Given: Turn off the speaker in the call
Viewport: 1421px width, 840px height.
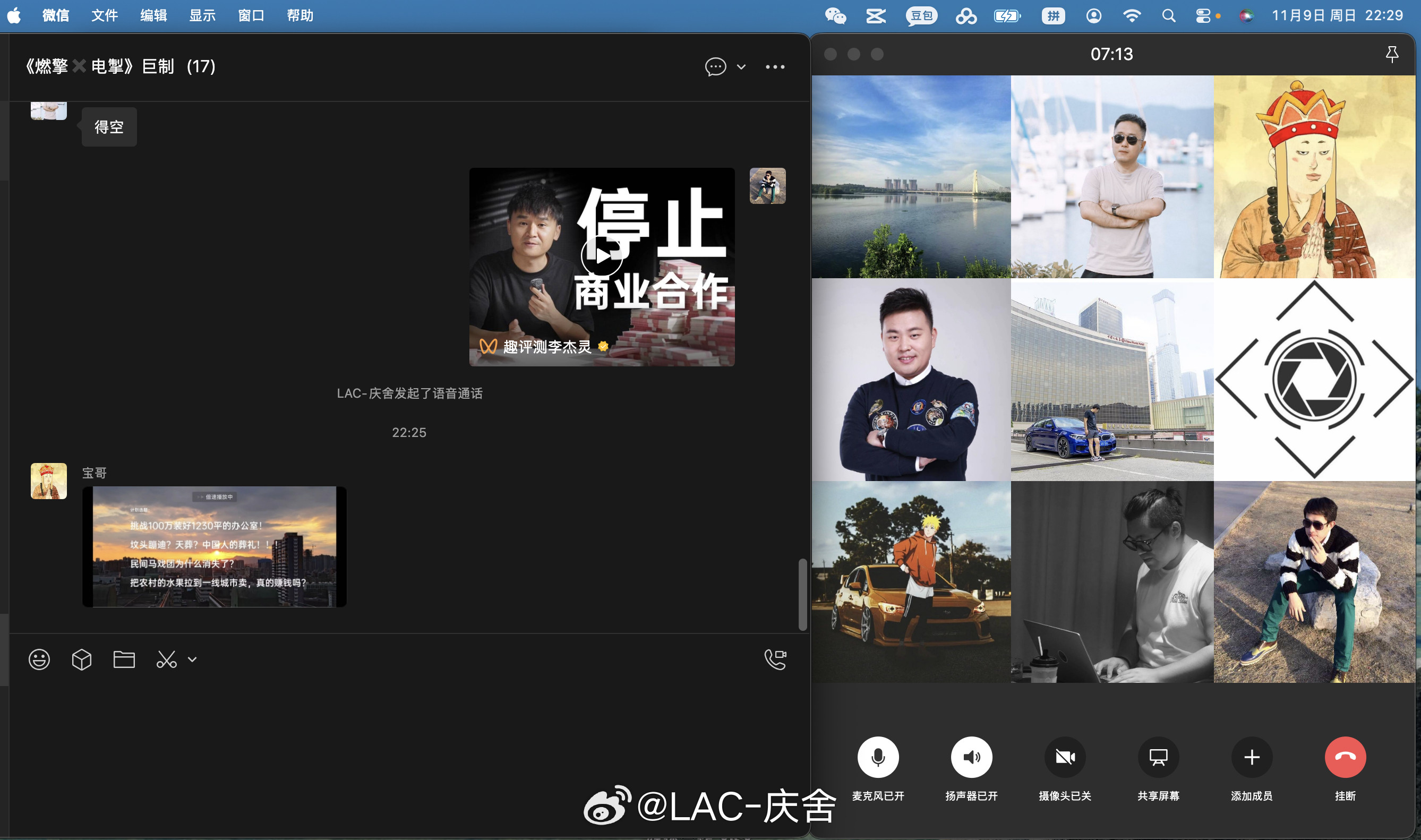Looking at the screenshot, I should pyautogui.click(x=971, y=757).
